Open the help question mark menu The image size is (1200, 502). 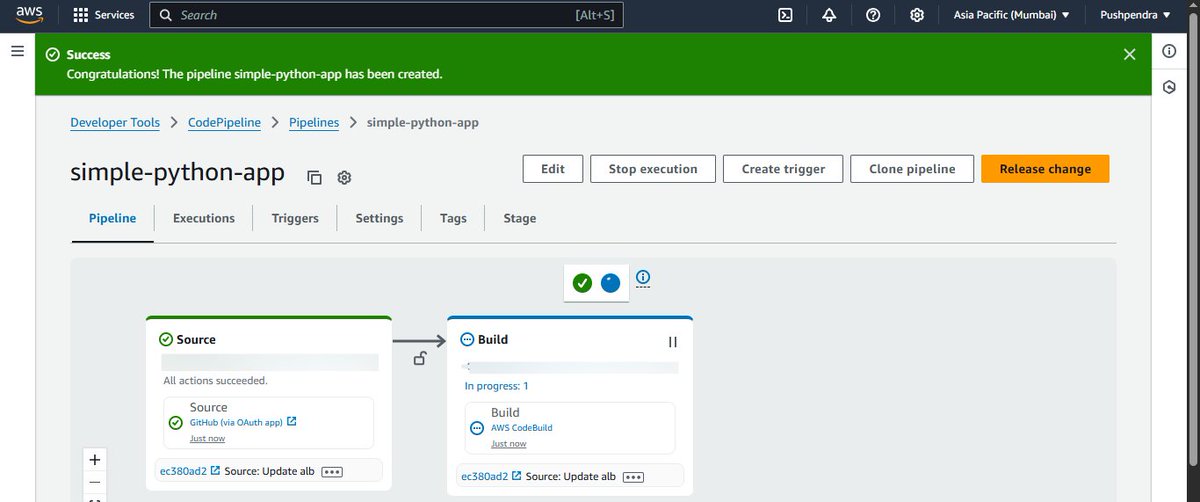873,15
